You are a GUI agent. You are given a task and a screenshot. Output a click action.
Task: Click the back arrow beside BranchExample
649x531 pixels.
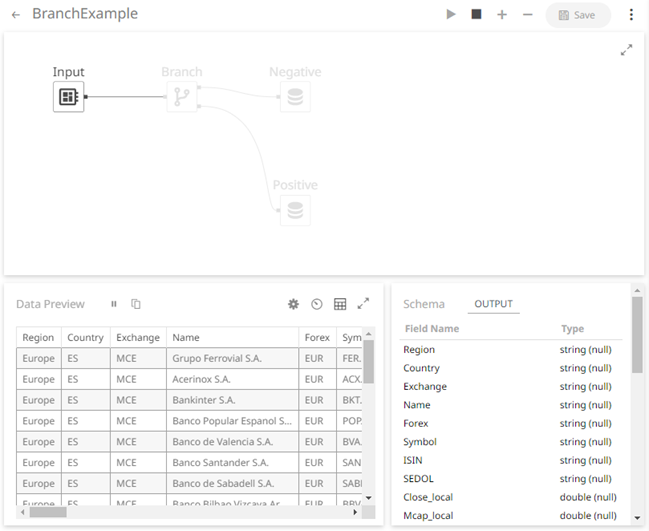click(16, 15)
